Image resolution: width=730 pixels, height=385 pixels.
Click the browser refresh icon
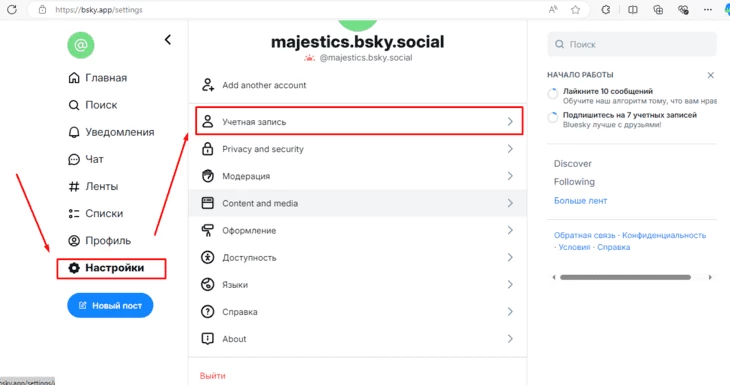[x=12, y=9]
